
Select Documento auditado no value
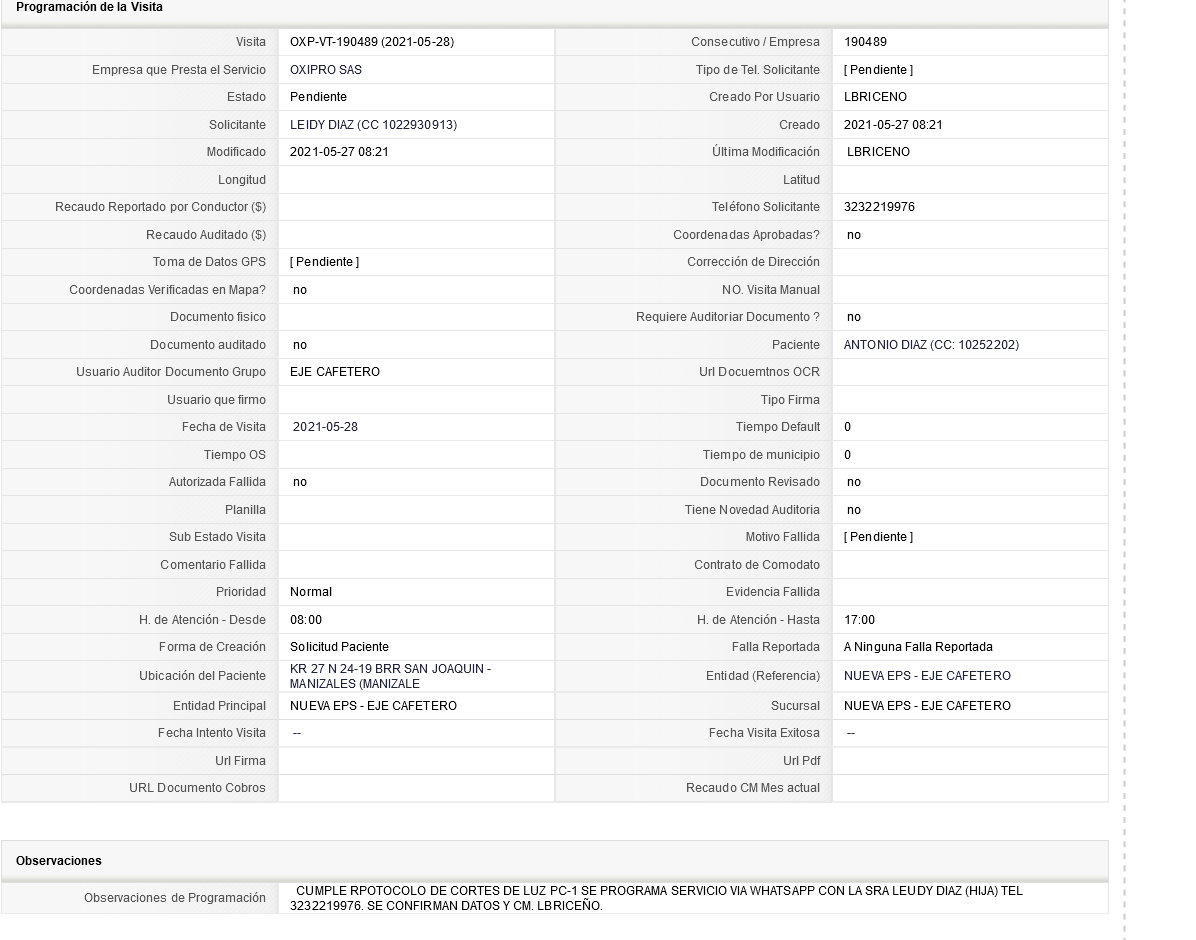click(300, 345)
